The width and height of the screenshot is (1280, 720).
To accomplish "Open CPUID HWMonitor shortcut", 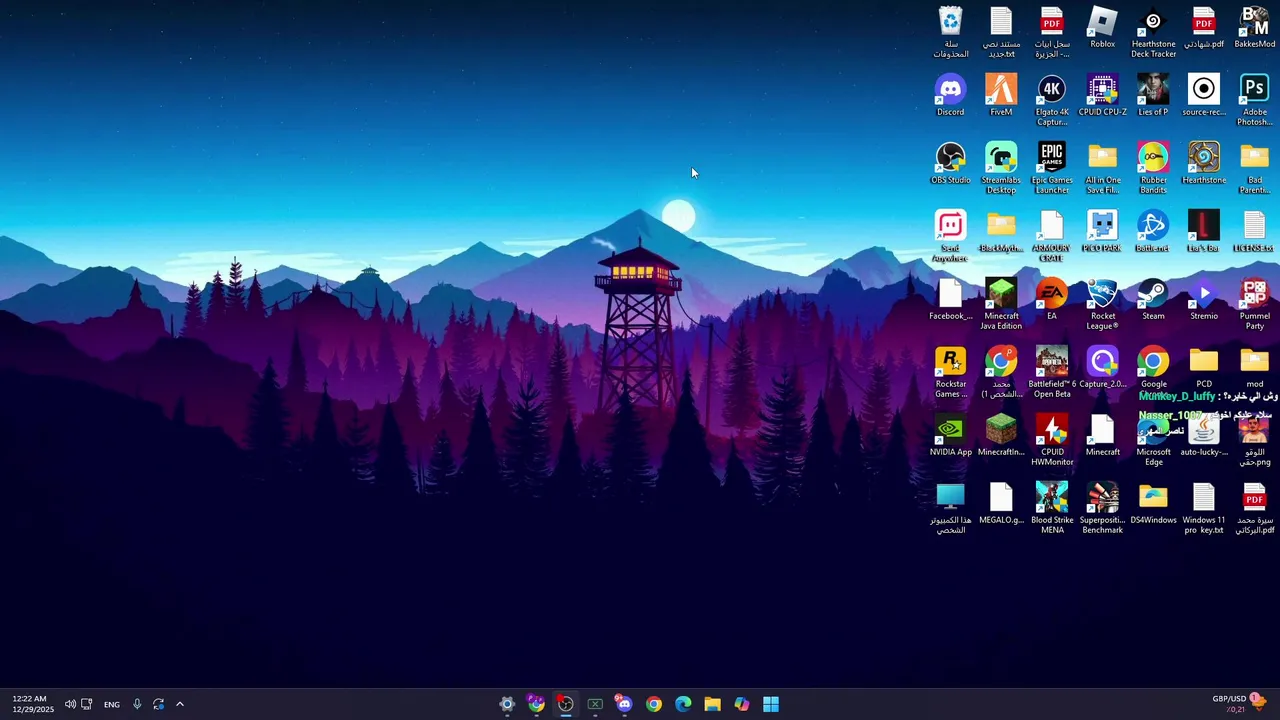I will (1051, 440).
